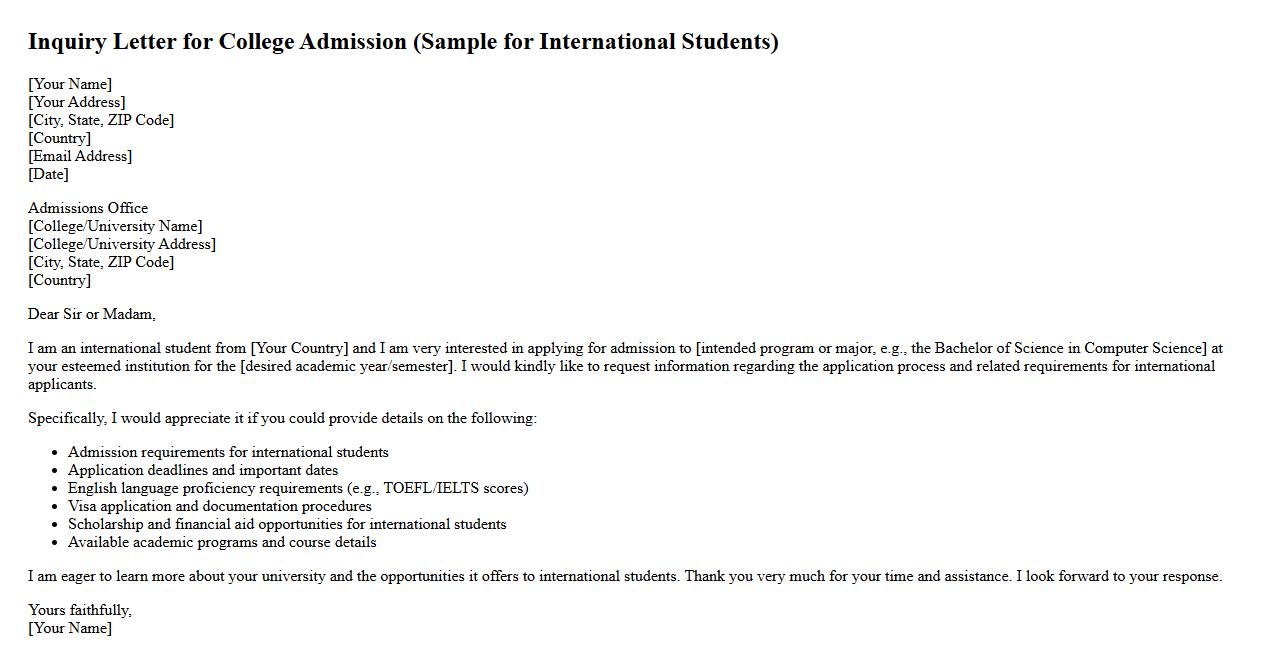1278x650 pixels.
Task: Click the [Date] placeholder line
Action: point(48,174)
